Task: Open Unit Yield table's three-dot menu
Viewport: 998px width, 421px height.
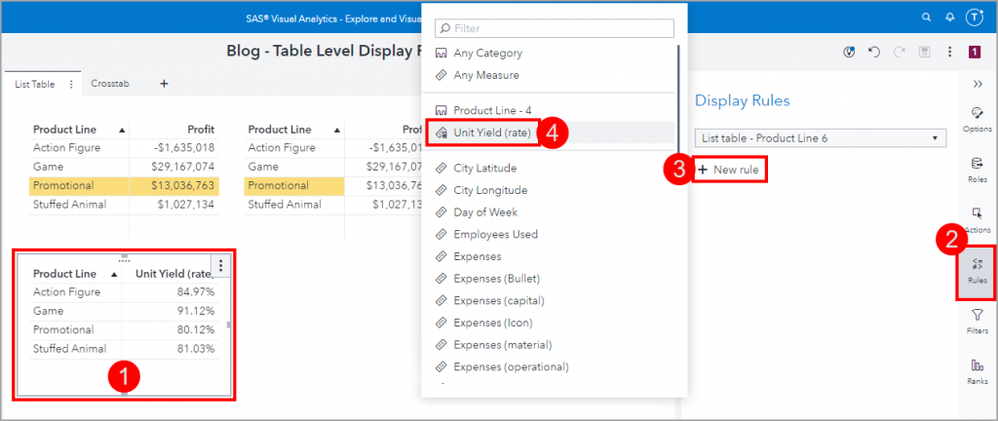Action: click(222, 266)
